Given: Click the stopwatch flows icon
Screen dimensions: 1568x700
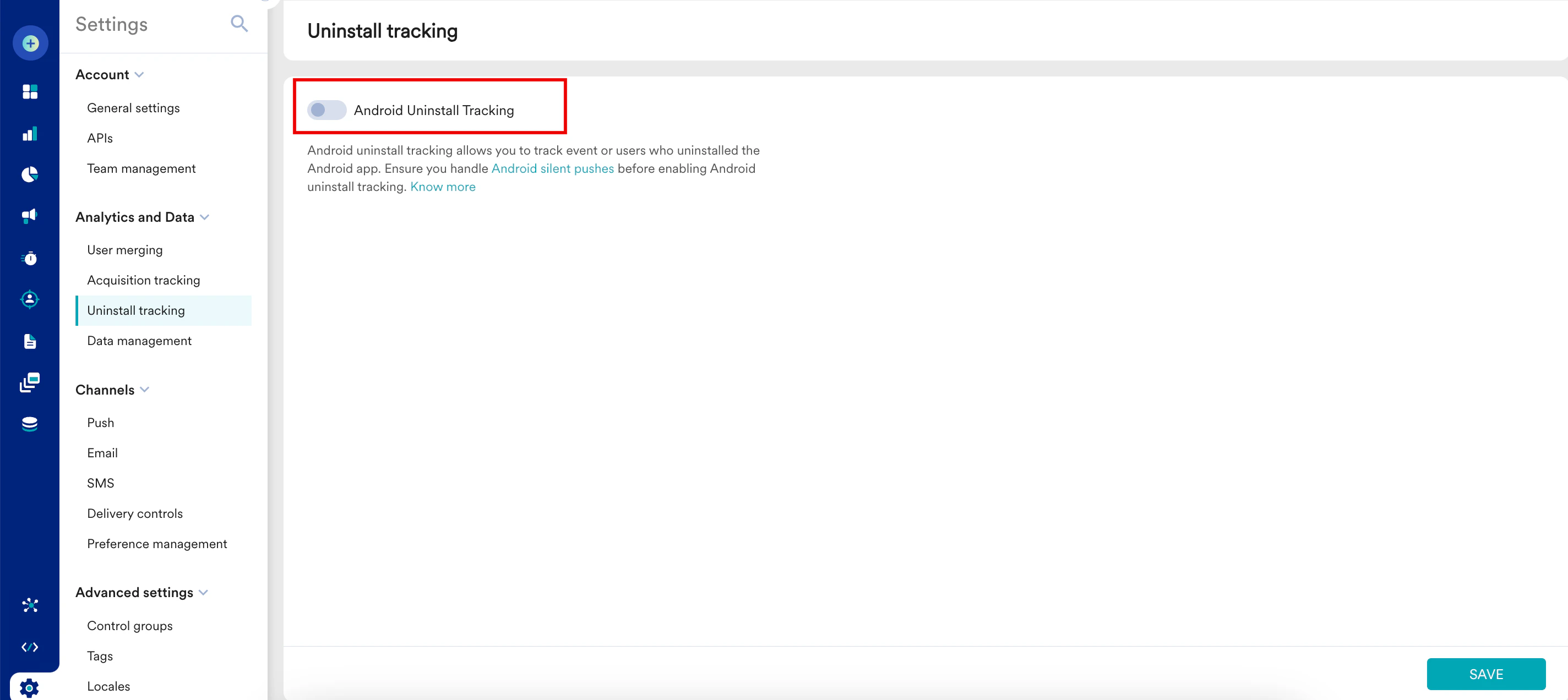Looking at the screenshot, I should pyautogui.click(x=30, y=259).
